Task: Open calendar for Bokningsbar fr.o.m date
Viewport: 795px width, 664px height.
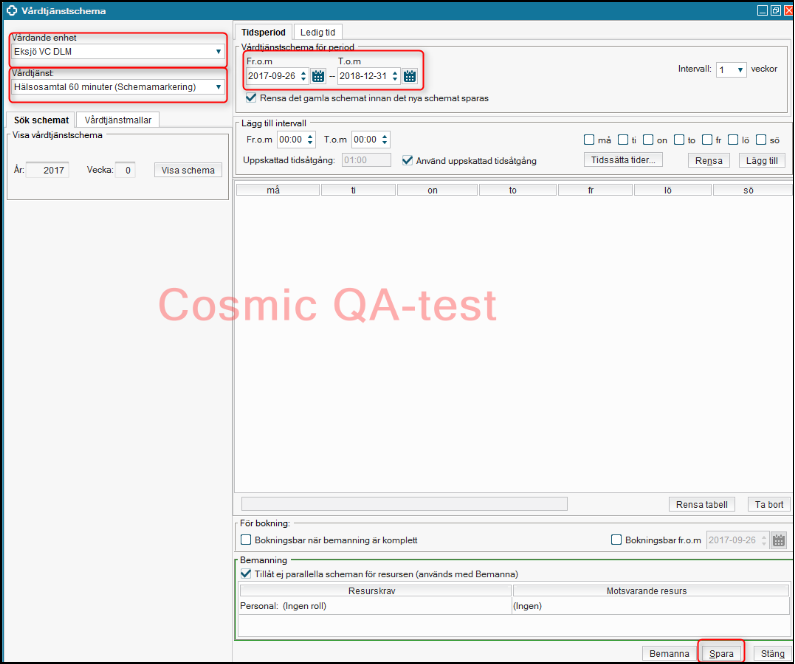Action: pos(778,540)
